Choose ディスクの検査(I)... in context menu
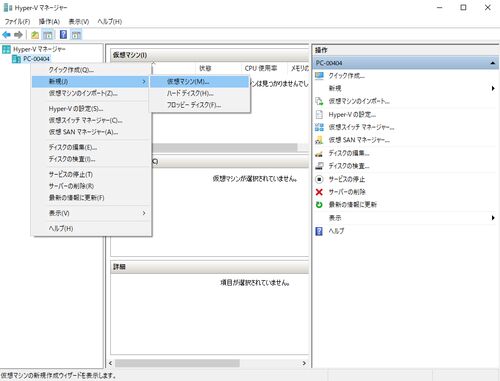The height and width of the screenshot is (381, 500). pyautogui.click(x=91, y=159)
